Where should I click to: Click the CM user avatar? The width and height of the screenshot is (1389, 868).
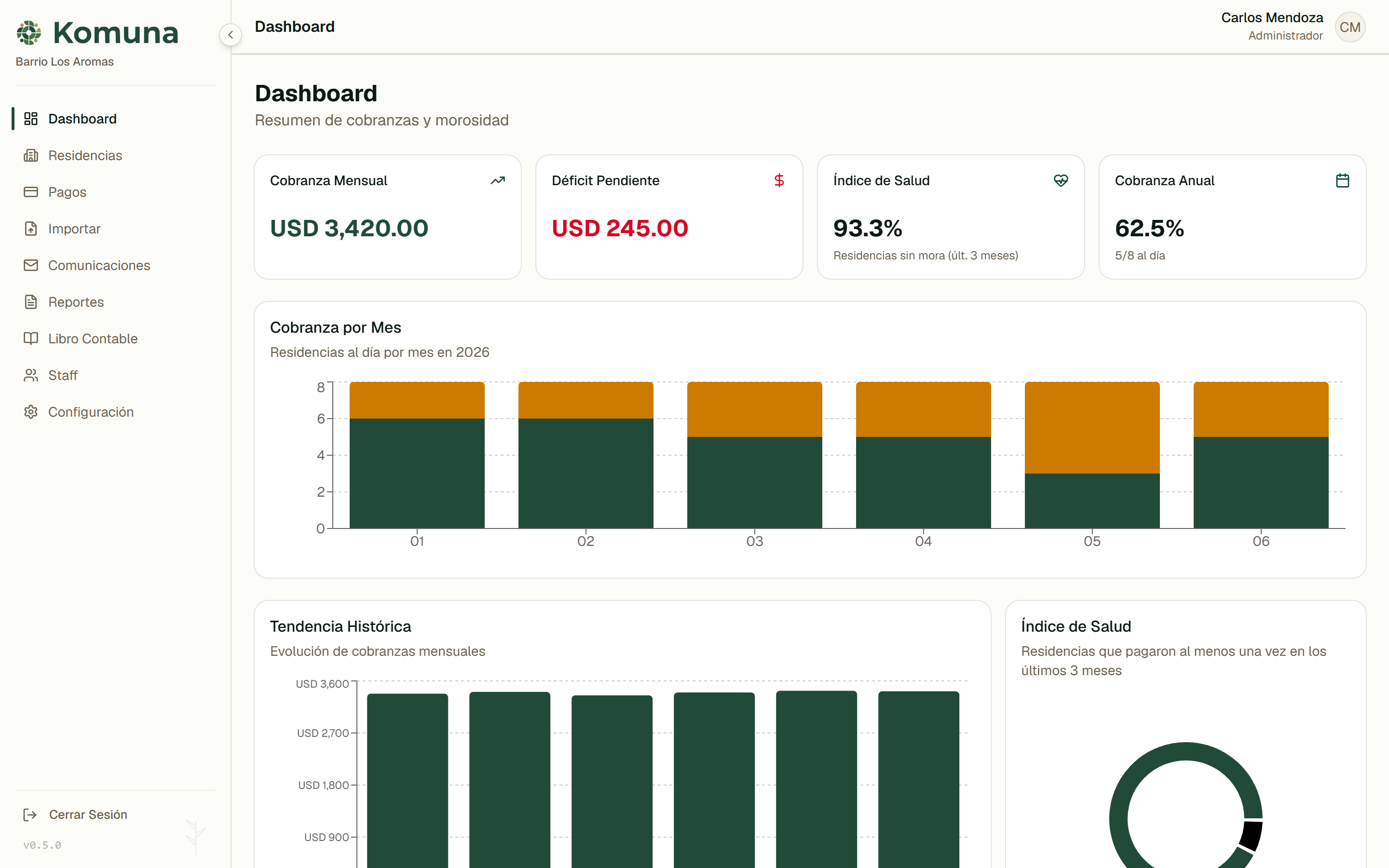(1350, 27)
